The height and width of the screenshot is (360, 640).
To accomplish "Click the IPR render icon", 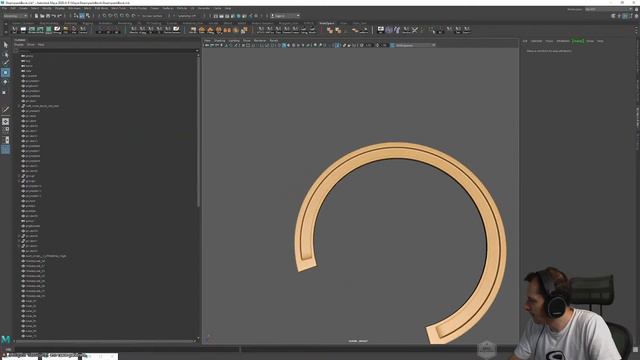I will coord(227,16).
